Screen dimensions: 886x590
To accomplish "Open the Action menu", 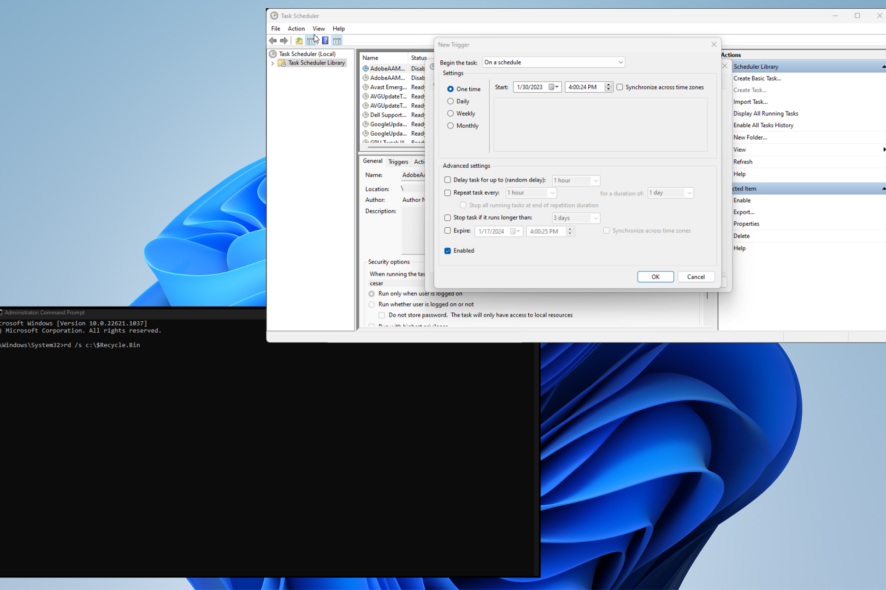I will 296,28.
